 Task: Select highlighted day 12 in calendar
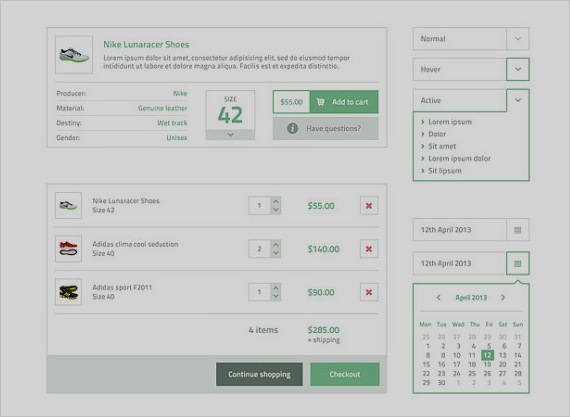[x=487, y=355]
